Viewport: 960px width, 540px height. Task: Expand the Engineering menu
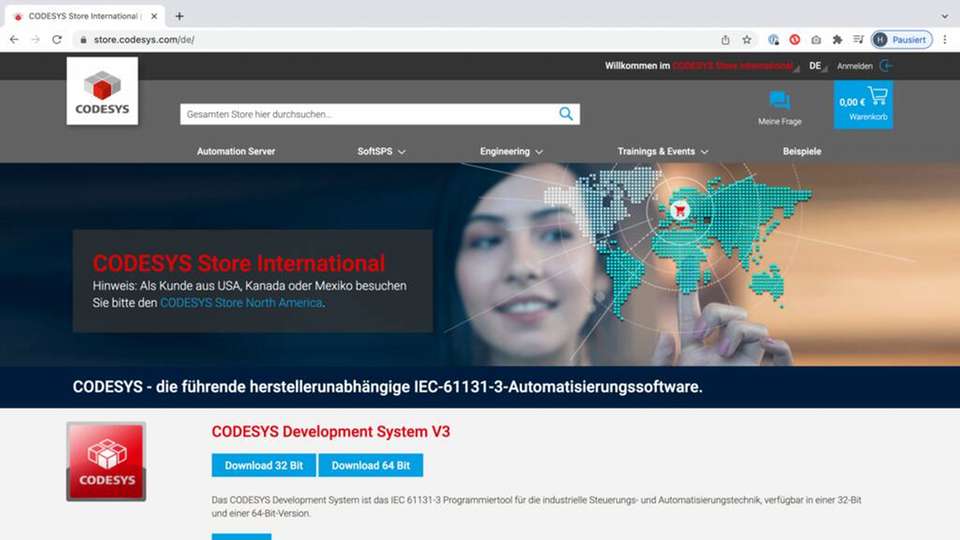pyautogui.click(x=511, y=151)
